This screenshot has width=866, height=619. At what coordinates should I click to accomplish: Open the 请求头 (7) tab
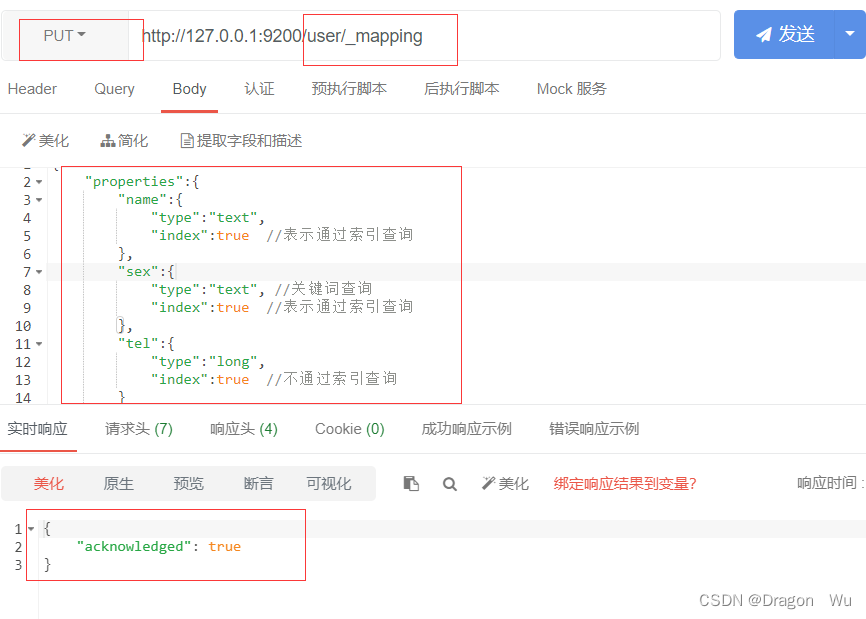click(139, 429)
